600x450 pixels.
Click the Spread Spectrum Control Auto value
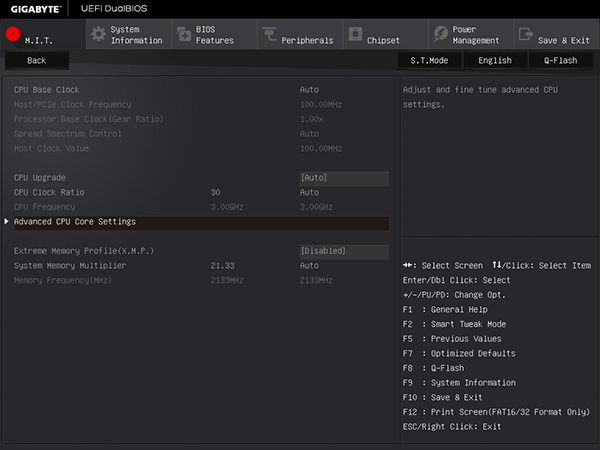pos(309,134)
